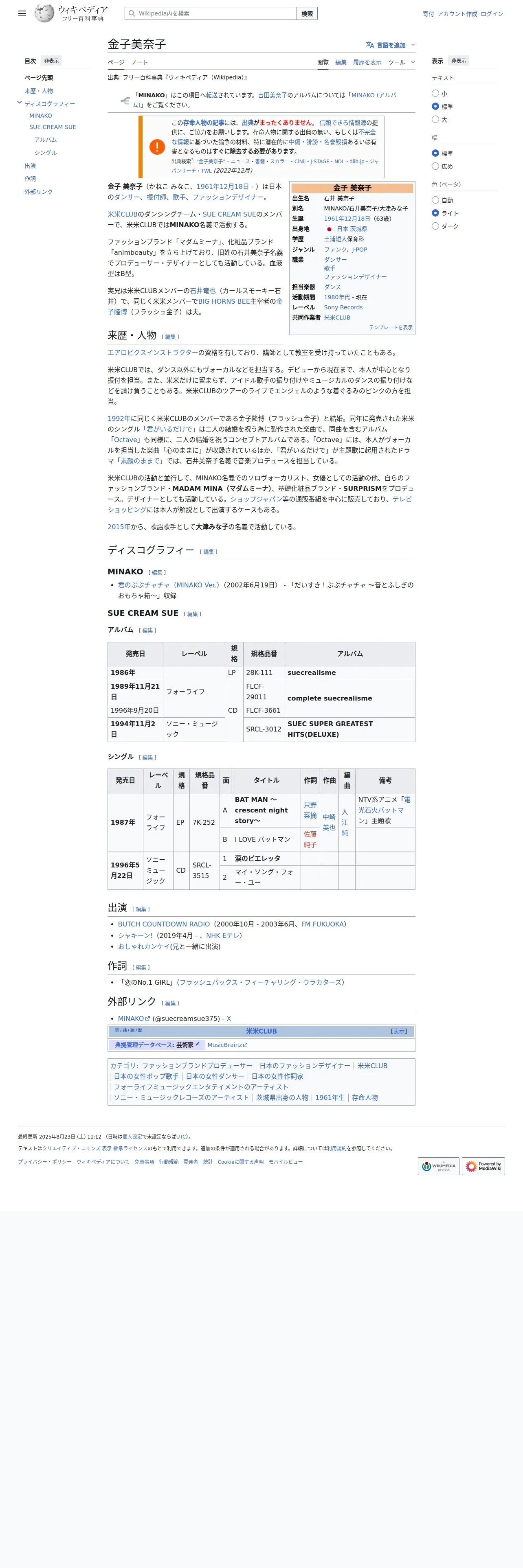Collapse ディスコグラフィー section in contents

[x=20, y=103]
